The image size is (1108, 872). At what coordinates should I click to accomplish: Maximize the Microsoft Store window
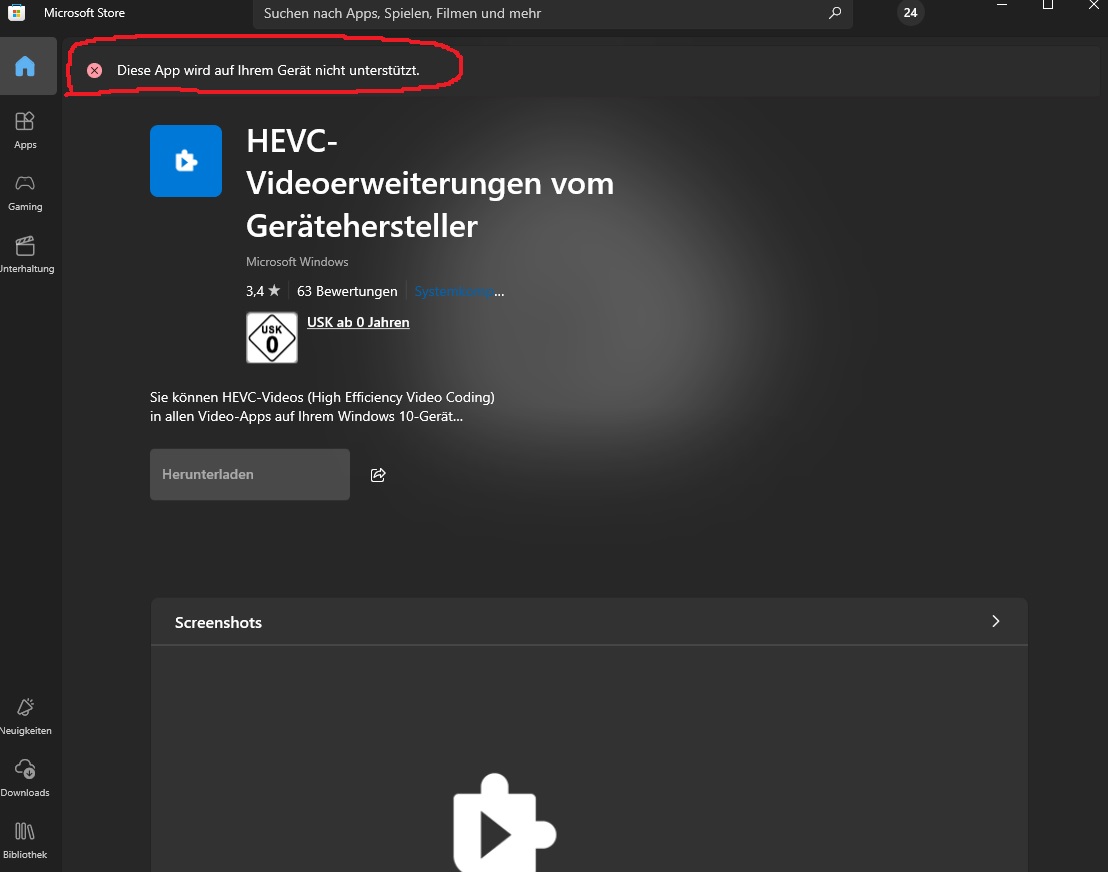point(1048,6)
